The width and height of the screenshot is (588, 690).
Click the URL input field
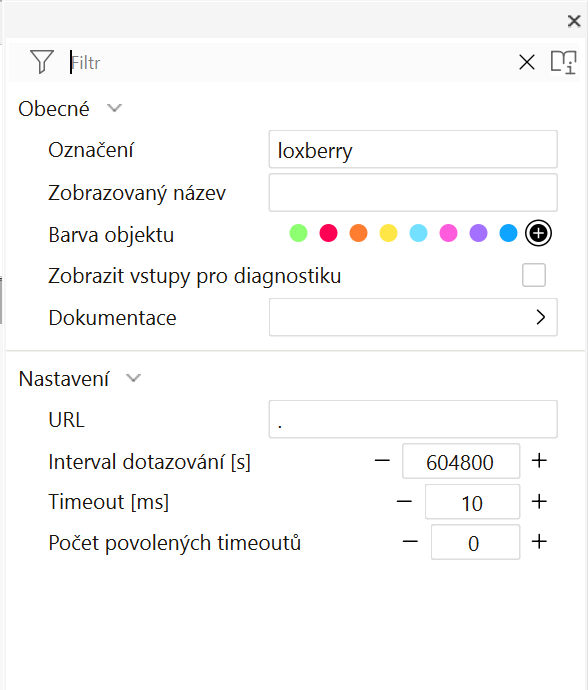(x=413, y=419)
